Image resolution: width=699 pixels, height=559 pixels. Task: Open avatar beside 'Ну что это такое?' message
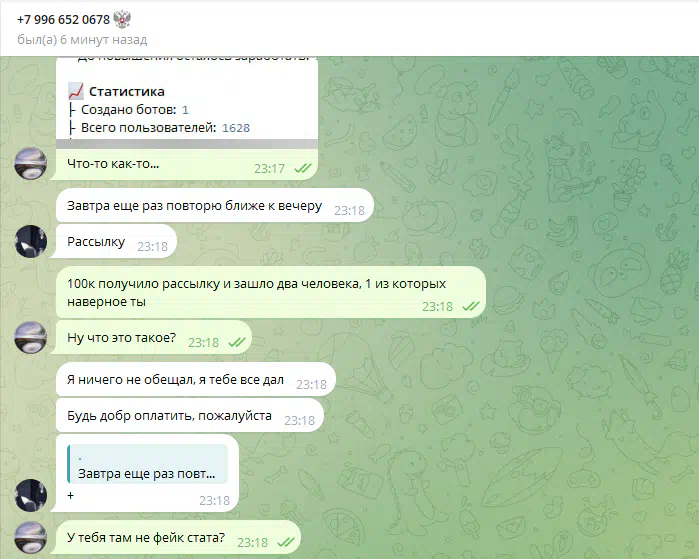pyautogui.click(x=31, y=337)
